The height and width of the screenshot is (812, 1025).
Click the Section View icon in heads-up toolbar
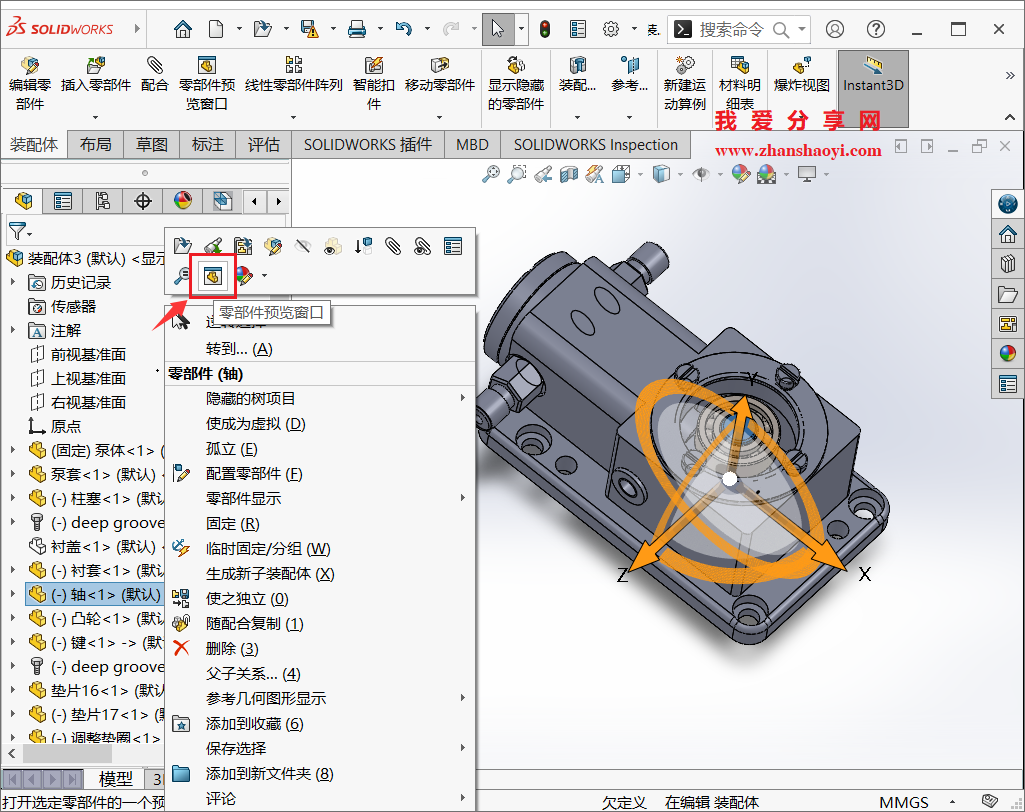point(570,174)
